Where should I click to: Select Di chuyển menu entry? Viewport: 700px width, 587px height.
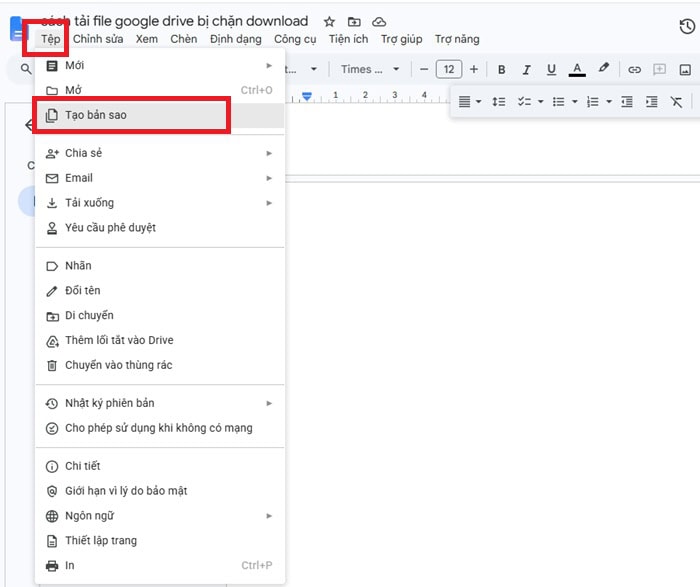click(x=159, y=315)
